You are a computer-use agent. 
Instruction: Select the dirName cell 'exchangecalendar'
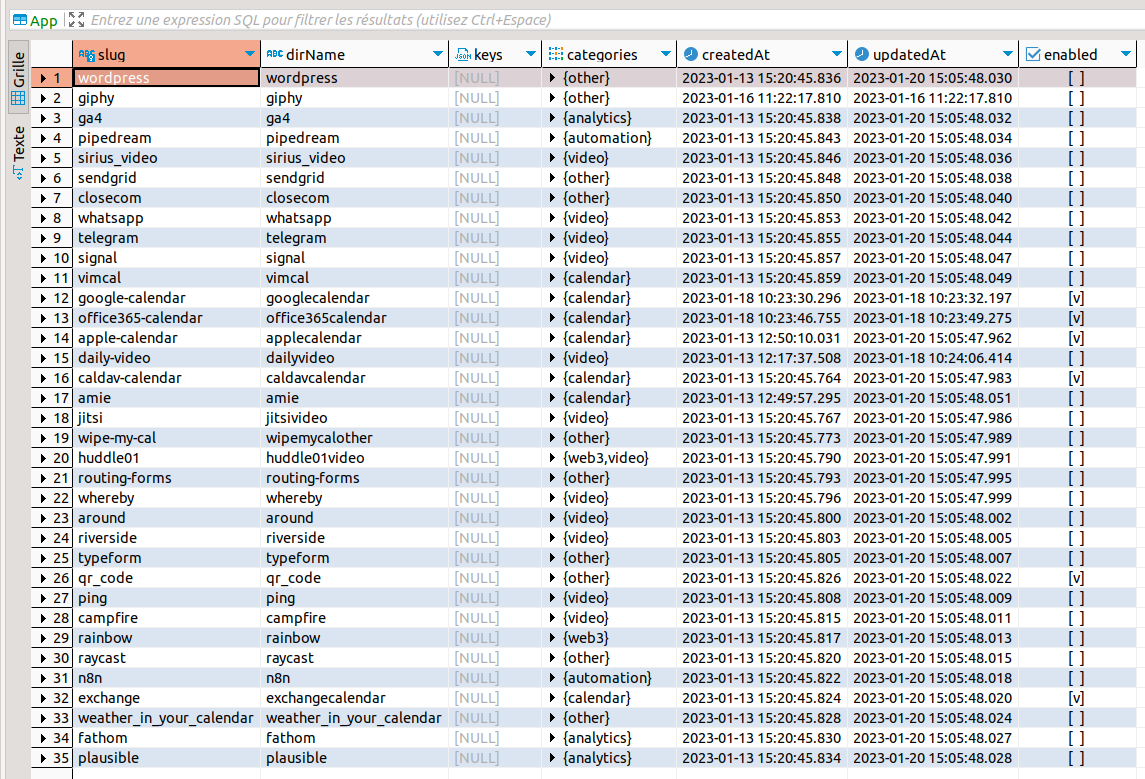click(x=354, y=698)
